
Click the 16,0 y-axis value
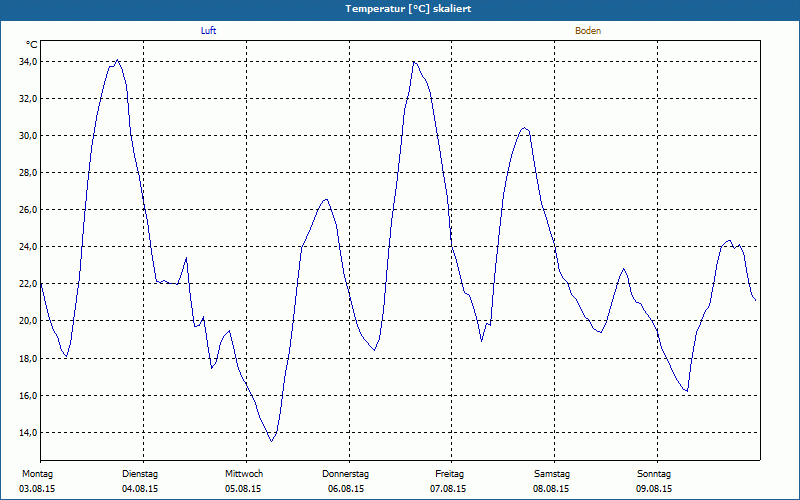pyautogui.click(x=29, y=396)
